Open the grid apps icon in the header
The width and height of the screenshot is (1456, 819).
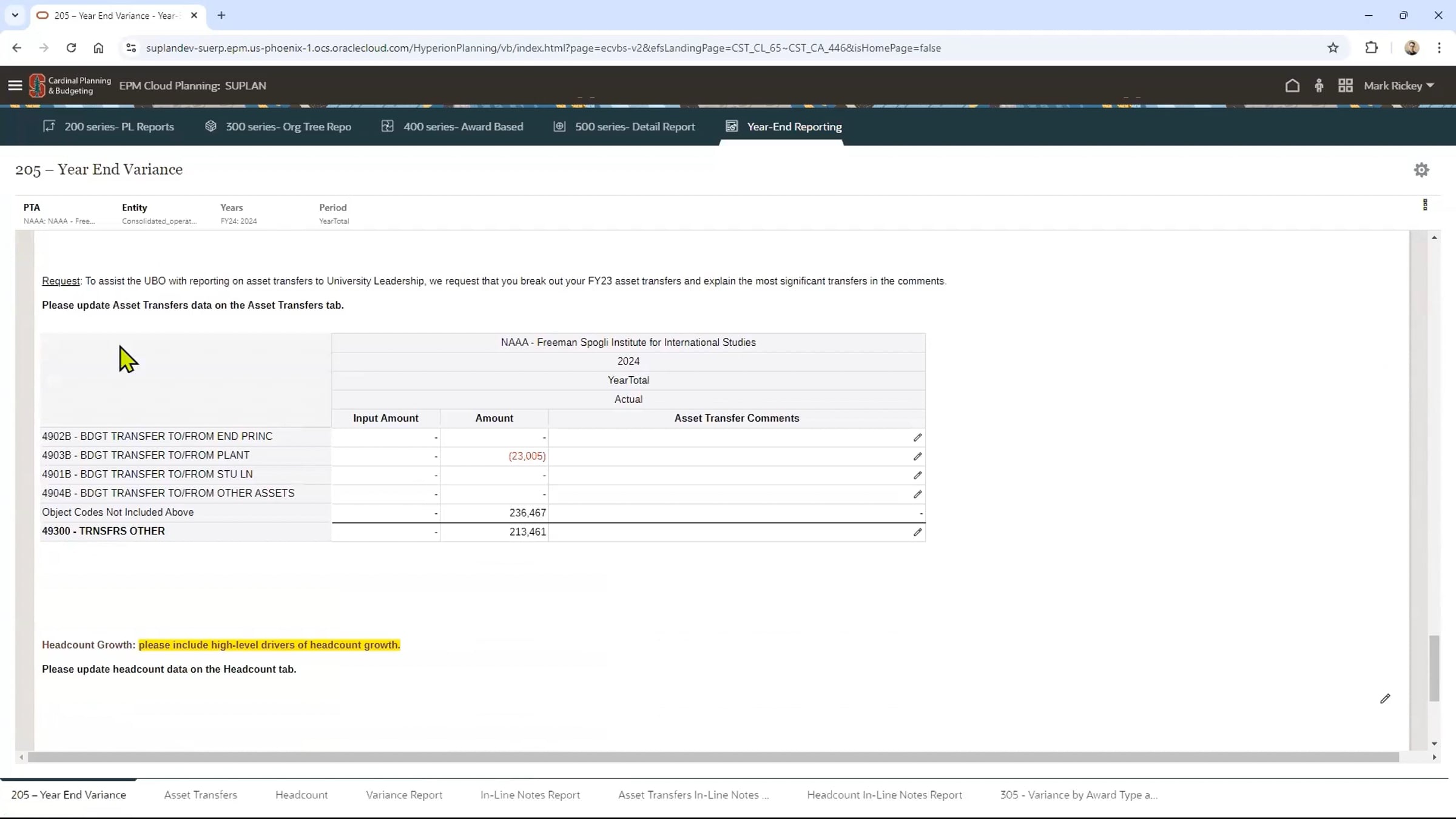pos(1345,86)
